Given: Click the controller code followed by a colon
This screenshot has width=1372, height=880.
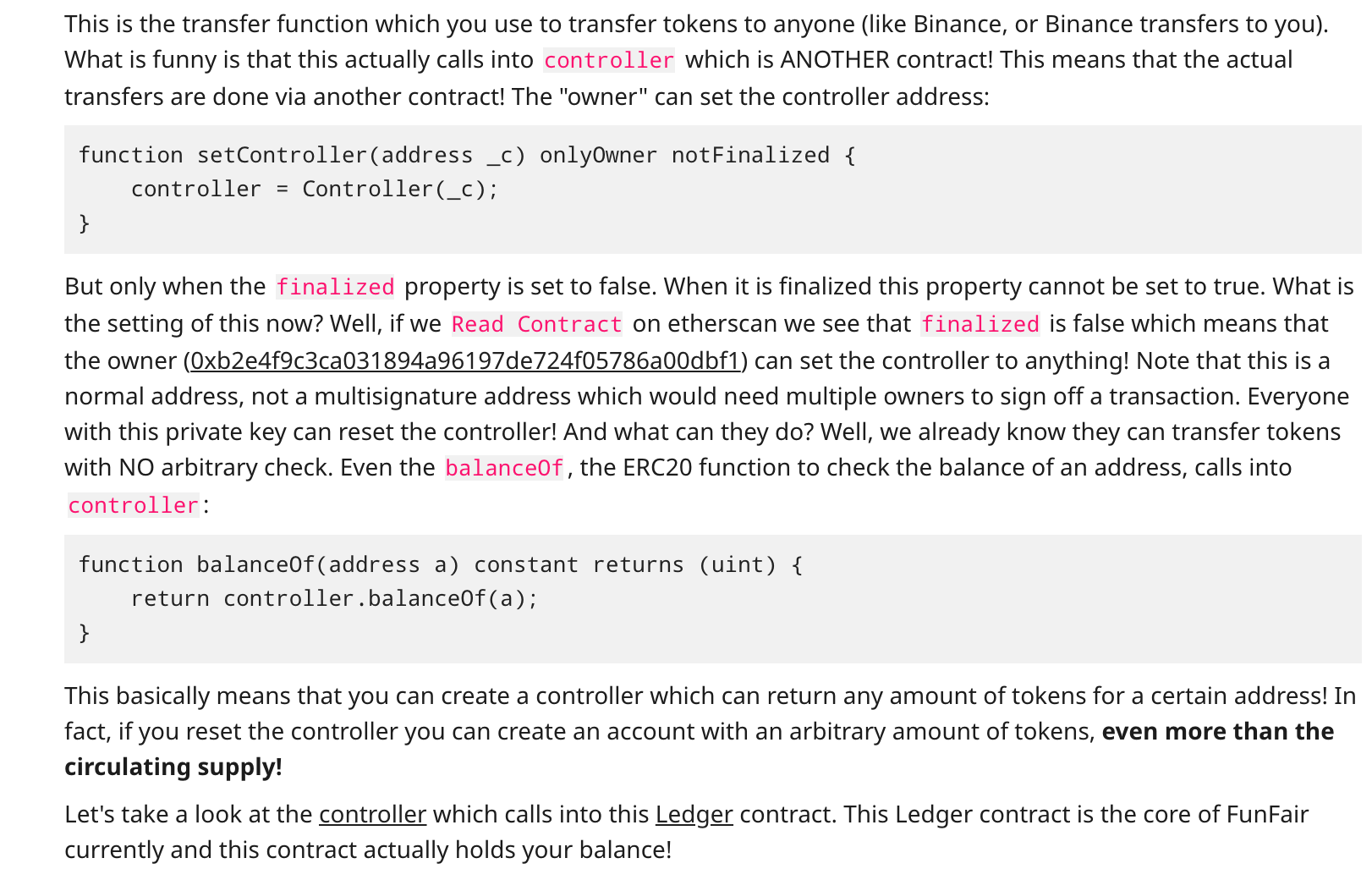Looking at the screenshot, I should 133,505.
